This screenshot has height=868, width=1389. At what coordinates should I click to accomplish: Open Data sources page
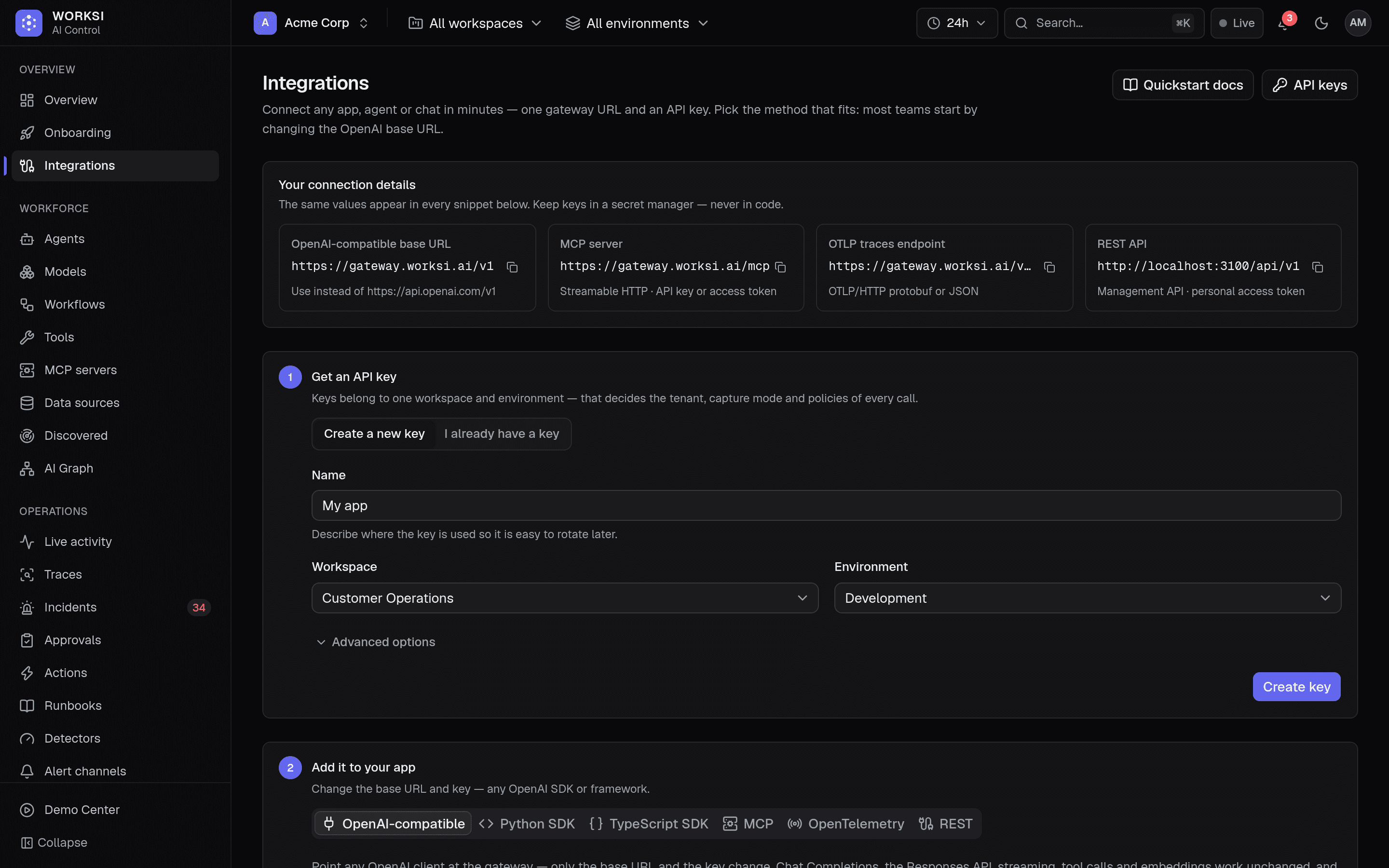click(115, 403)
